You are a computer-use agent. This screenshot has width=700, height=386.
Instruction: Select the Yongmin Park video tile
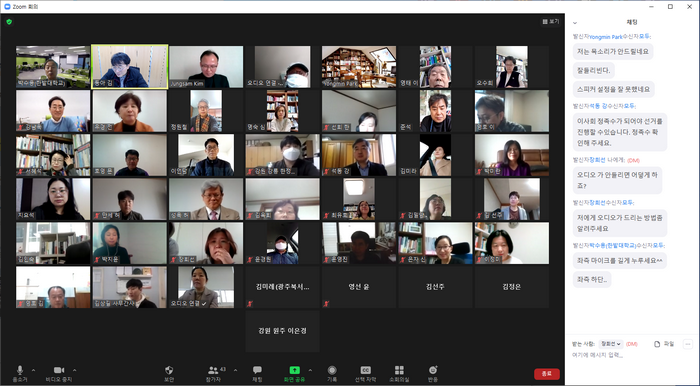pyautogui.click(x=358, y=67)
